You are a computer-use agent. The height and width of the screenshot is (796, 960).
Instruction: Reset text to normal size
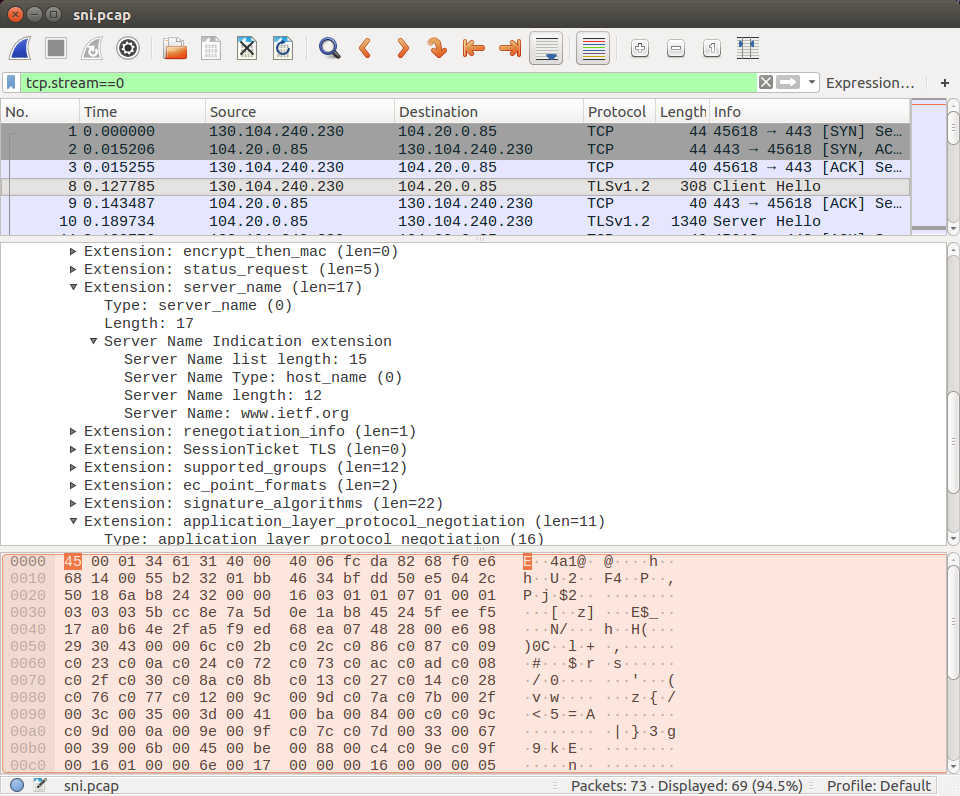[712, 48]
